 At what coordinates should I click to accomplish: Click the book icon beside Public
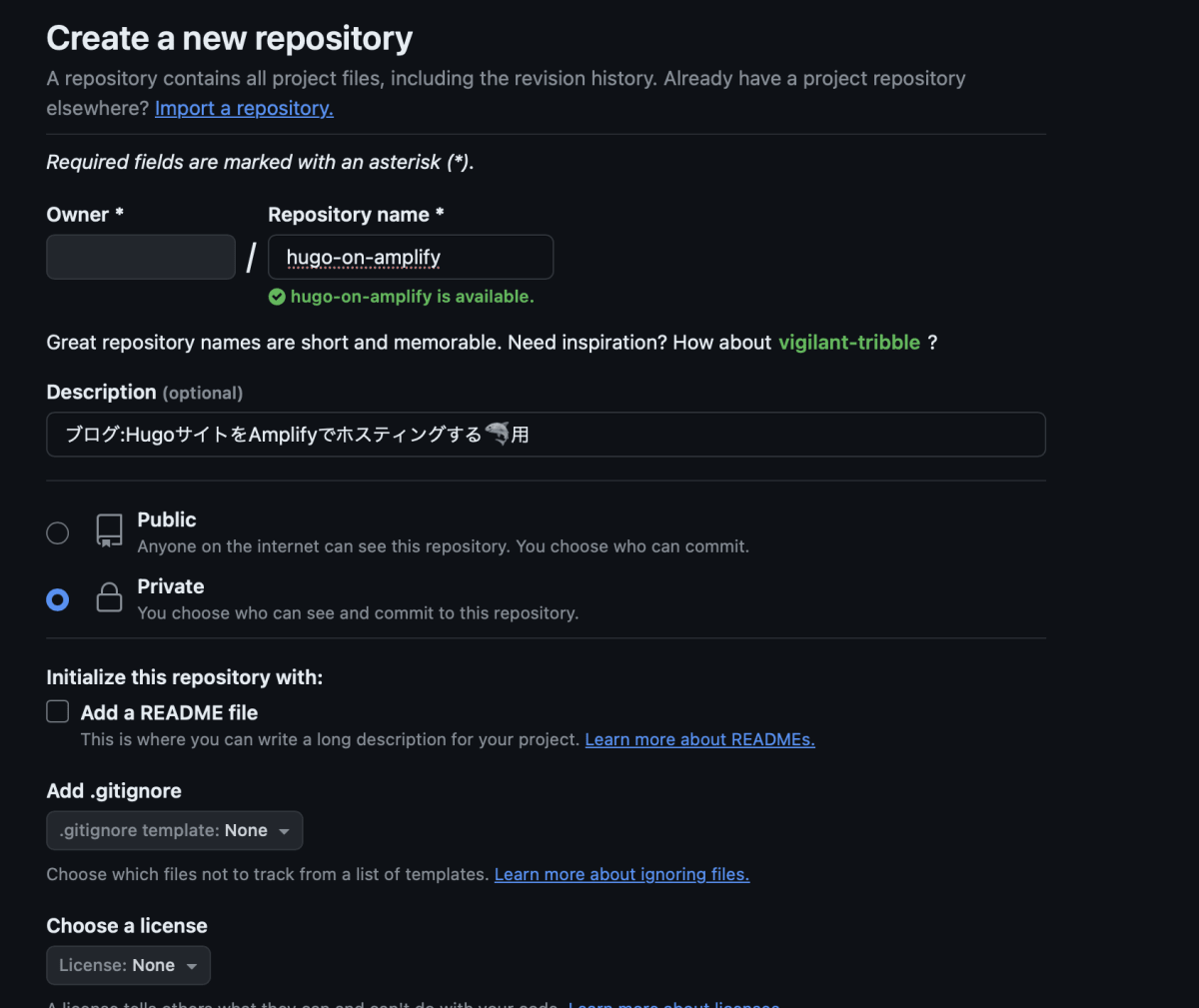pos(109,530)
